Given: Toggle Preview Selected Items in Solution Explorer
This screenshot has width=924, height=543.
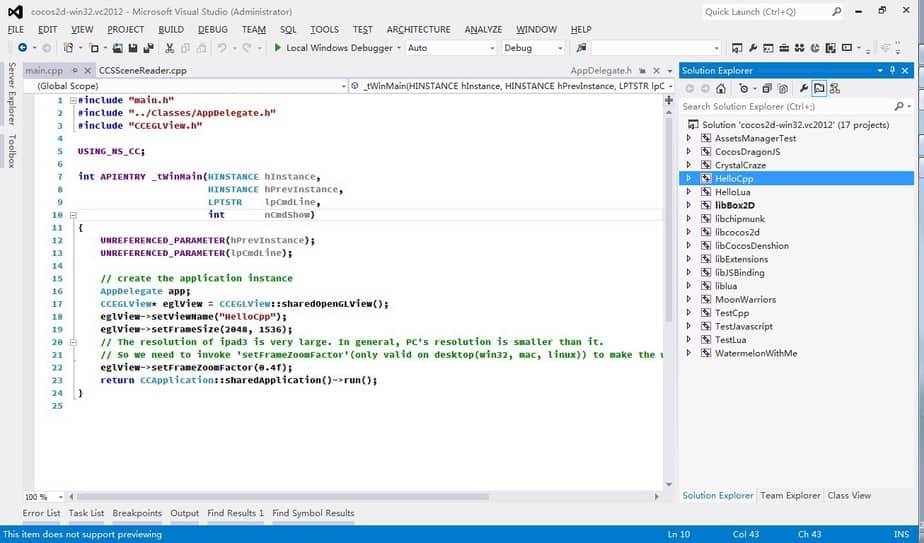Looking at the screenshot, I should coord(819,88).
